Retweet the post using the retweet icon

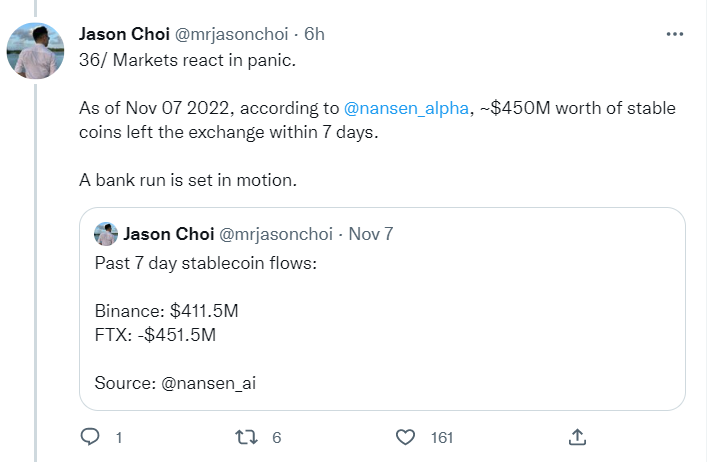[245, 437]
